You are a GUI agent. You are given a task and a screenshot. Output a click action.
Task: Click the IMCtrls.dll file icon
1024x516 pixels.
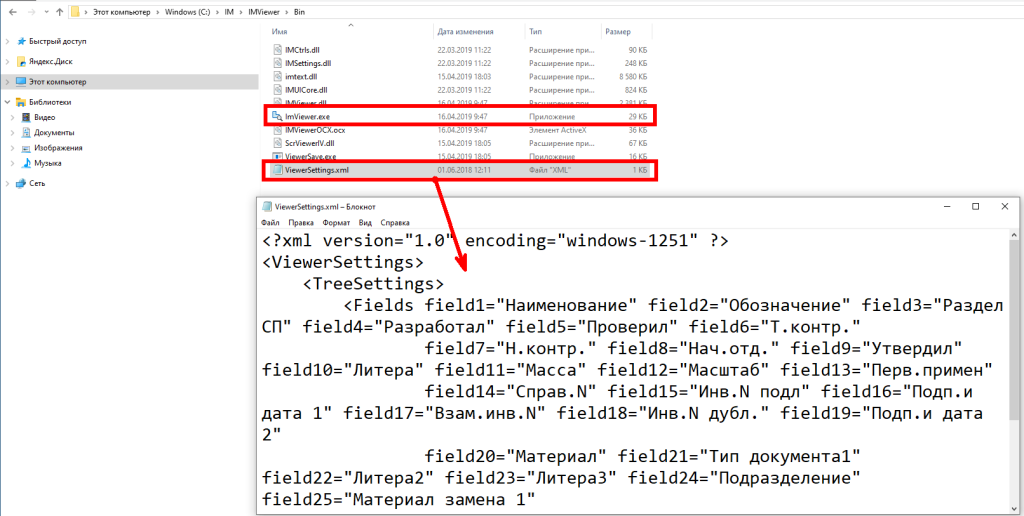pyautogui.click(x=277, y=48)
